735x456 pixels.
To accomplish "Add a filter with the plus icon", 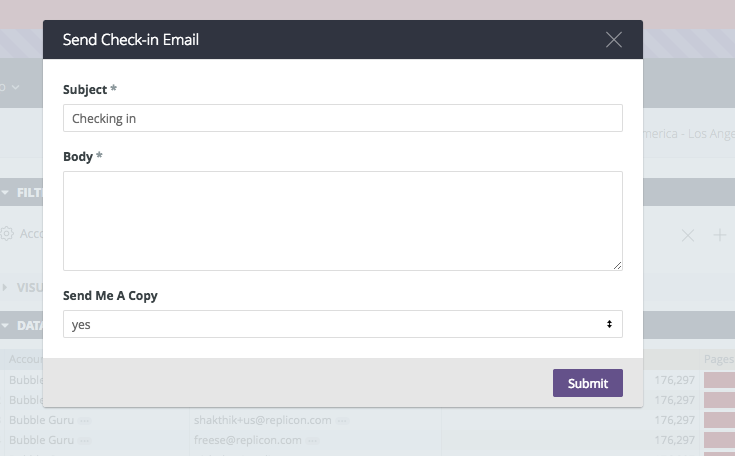I will coord(720,235).
